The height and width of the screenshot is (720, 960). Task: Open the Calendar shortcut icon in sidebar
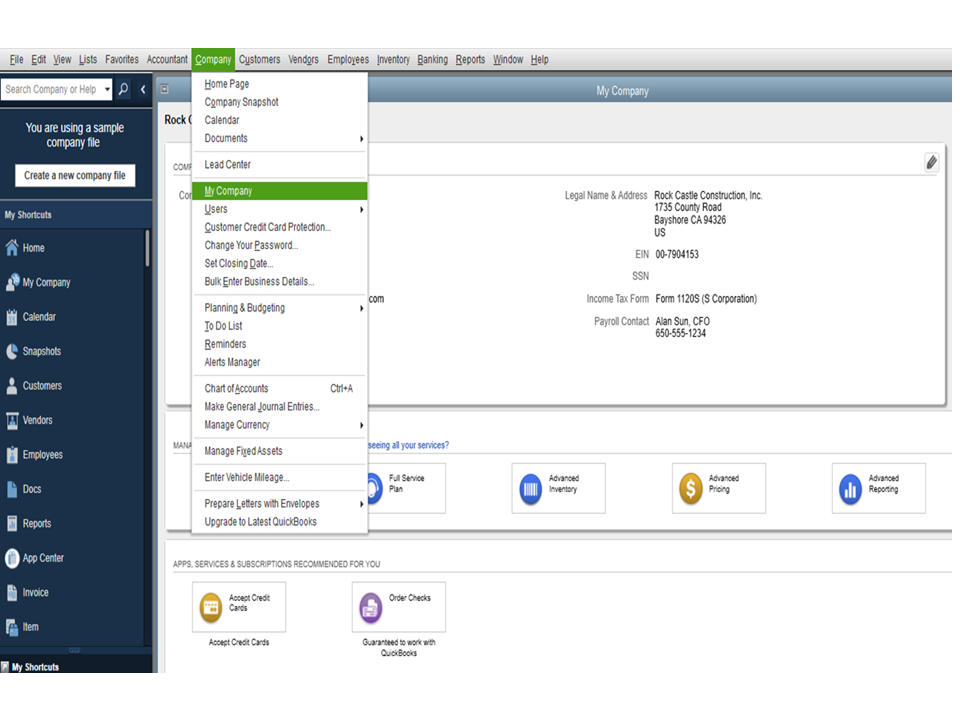pos(12,317)
